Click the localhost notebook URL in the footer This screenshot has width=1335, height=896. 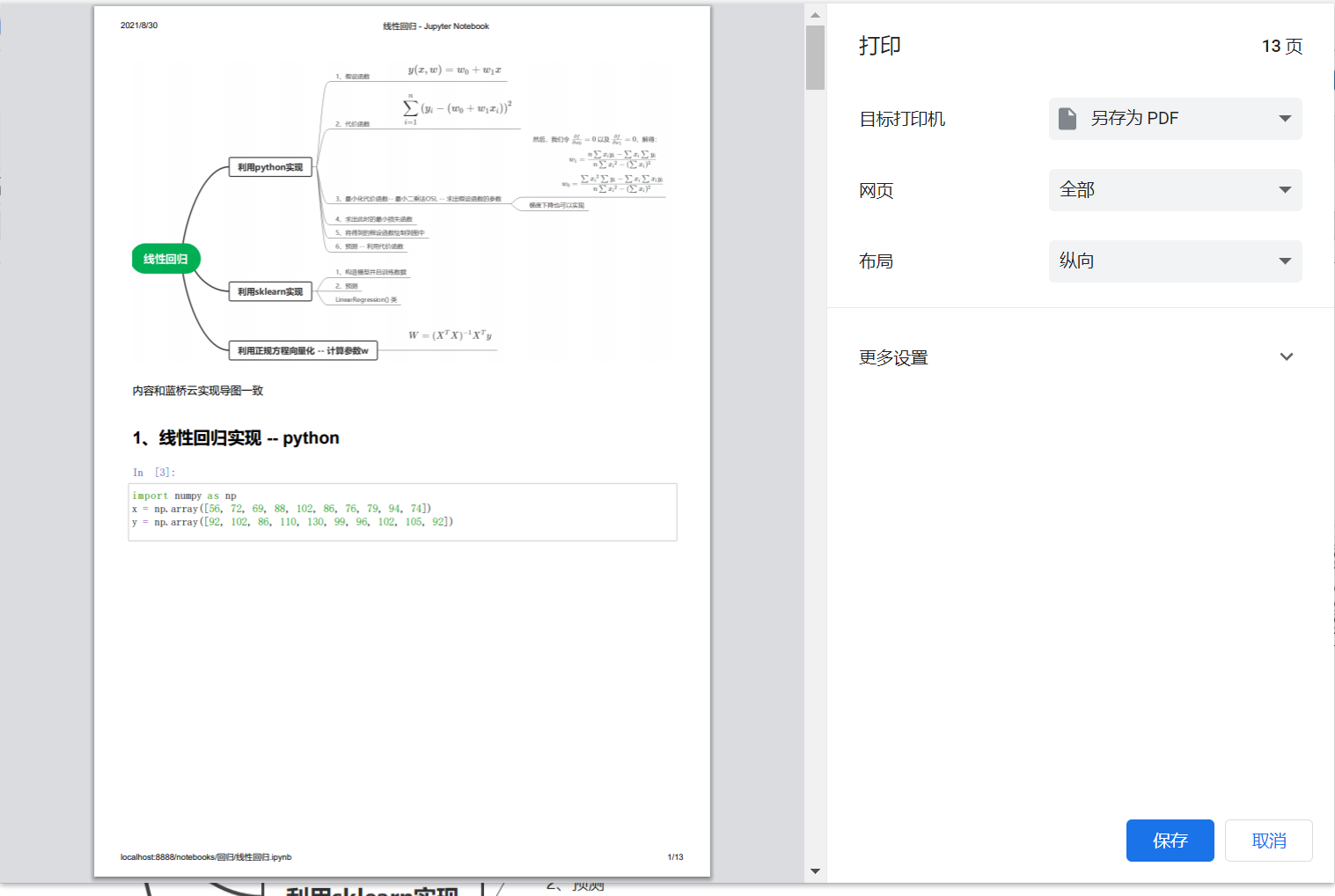(205, 856)
